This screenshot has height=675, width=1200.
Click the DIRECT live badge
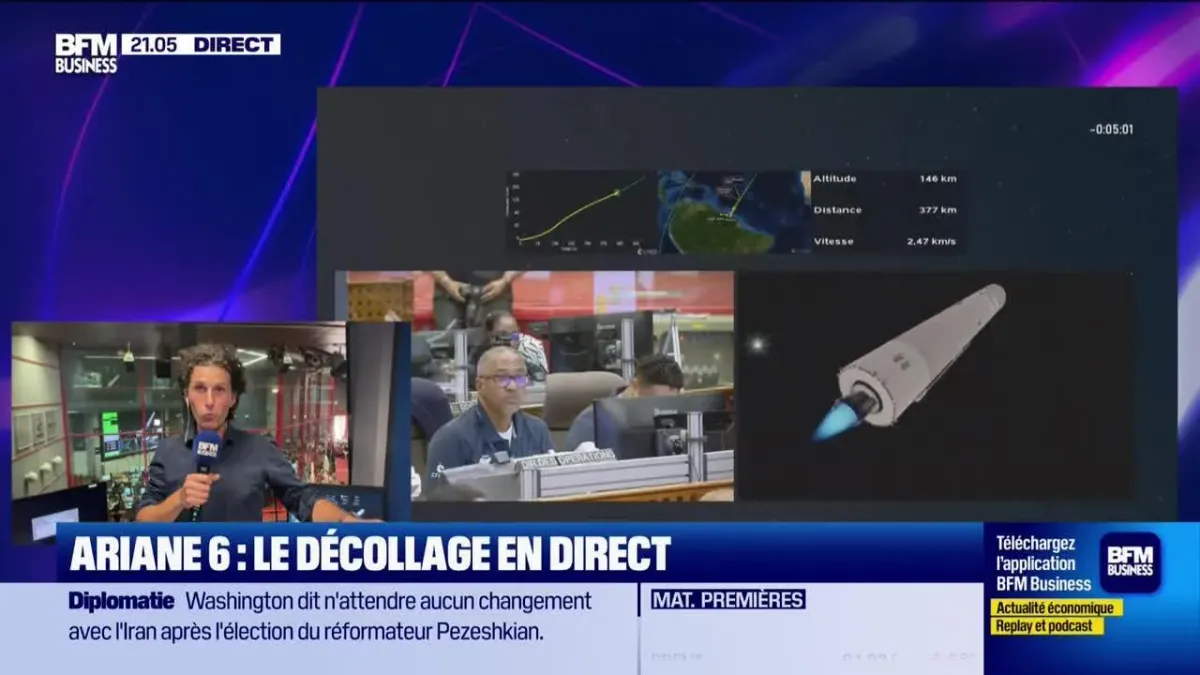pyautogui.click(x=235, y=44)
